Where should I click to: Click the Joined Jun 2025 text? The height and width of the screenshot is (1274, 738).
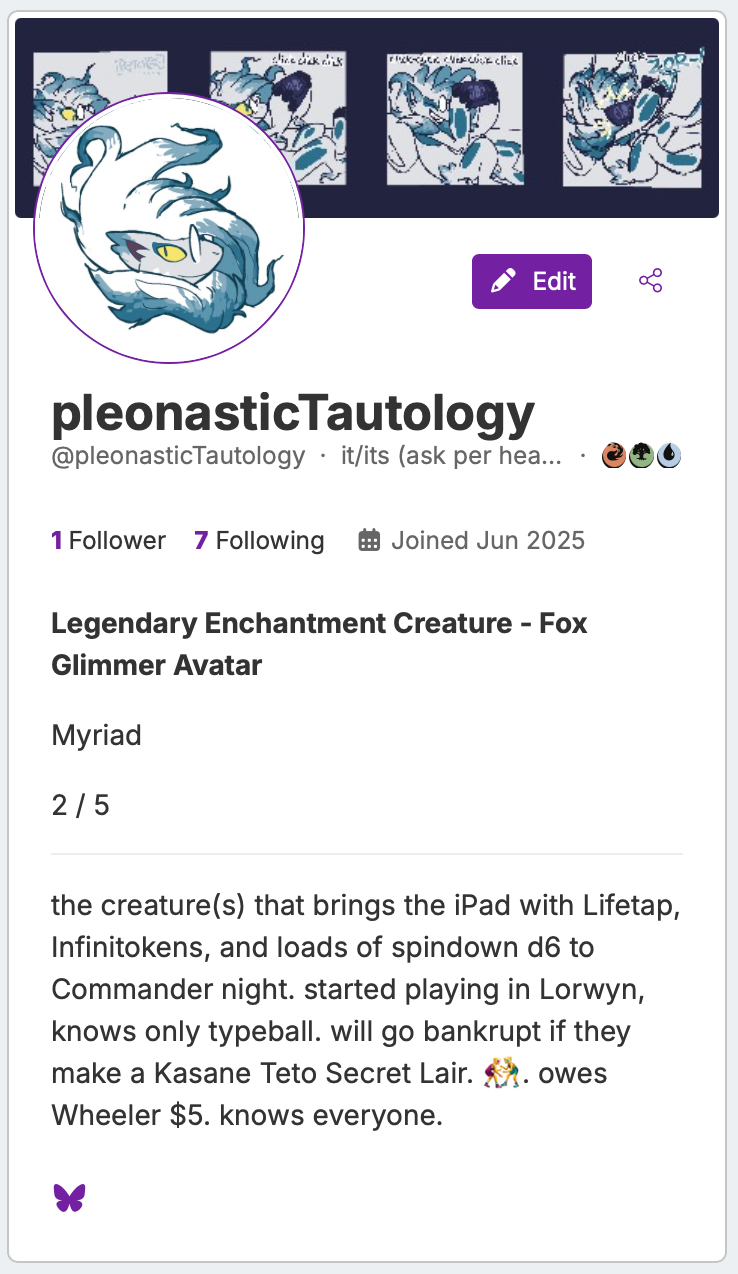pyautogui.click(x=487, y=541)
